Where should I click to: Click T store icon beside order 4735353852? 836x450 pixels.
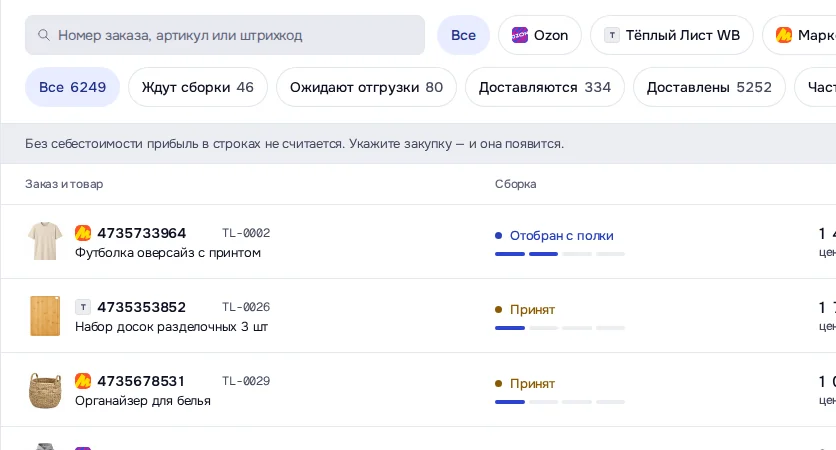click(83, 307)
